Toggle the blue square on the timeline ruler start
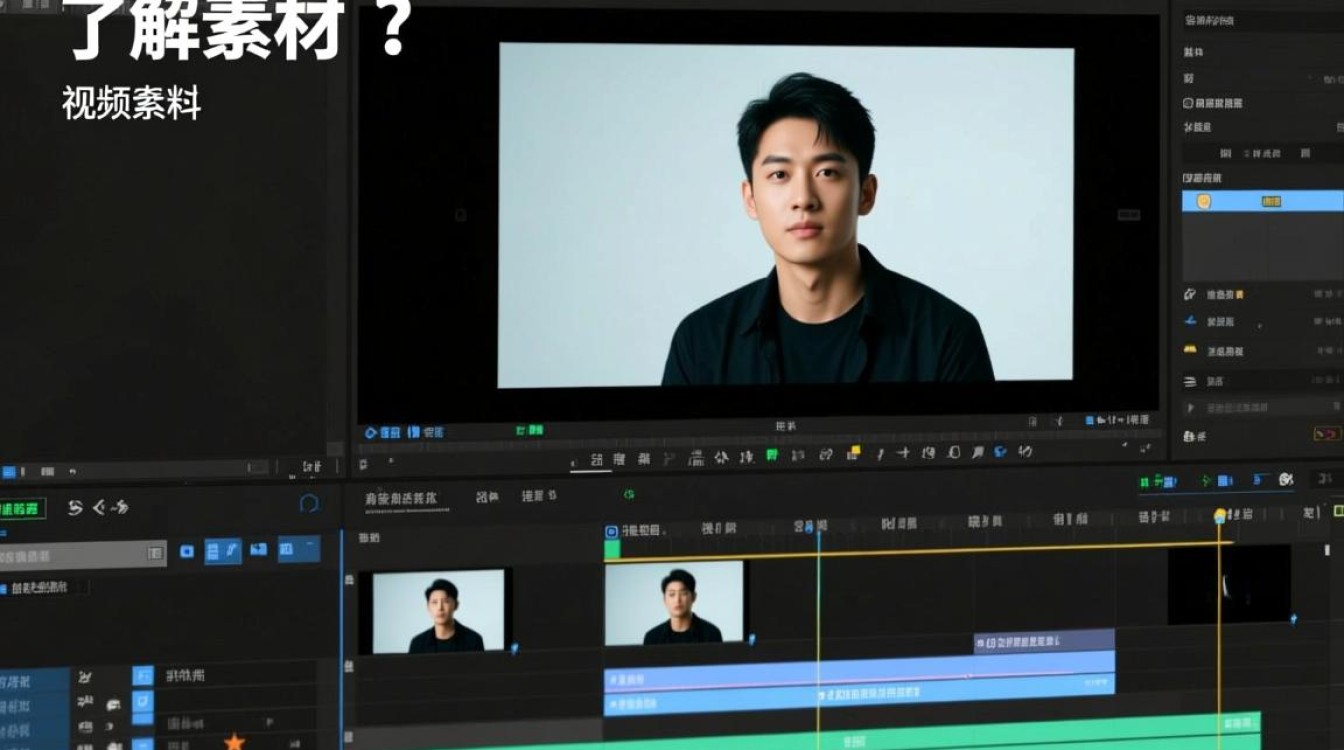Image resolution: width=1344 pixels, height=750 pixels. pos(611,530)
